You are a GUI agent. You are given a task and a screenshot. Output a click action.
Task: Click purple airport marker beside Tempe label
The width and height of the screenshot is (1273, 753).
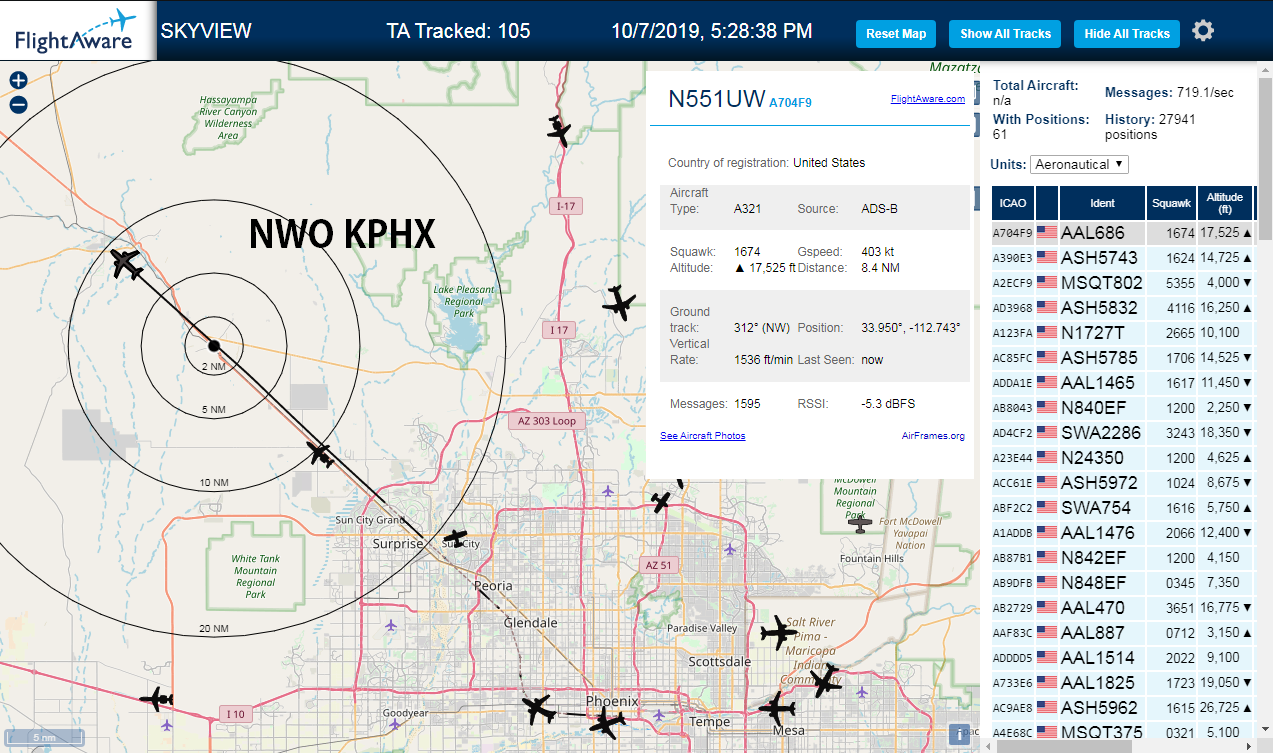659,714
